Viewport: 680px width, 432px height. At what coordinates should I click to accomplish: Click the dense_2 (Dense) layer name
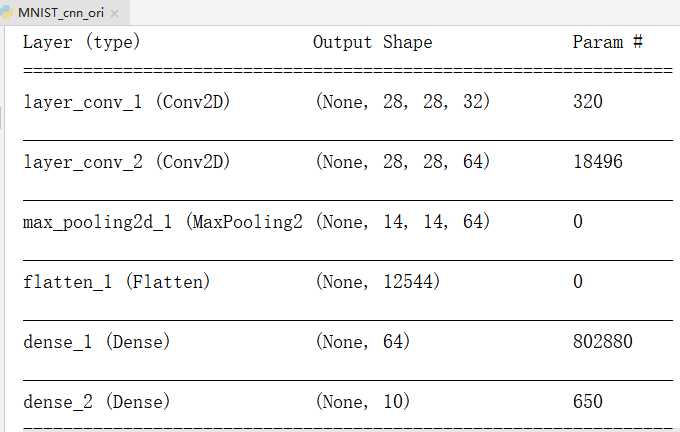click(97, 402)
